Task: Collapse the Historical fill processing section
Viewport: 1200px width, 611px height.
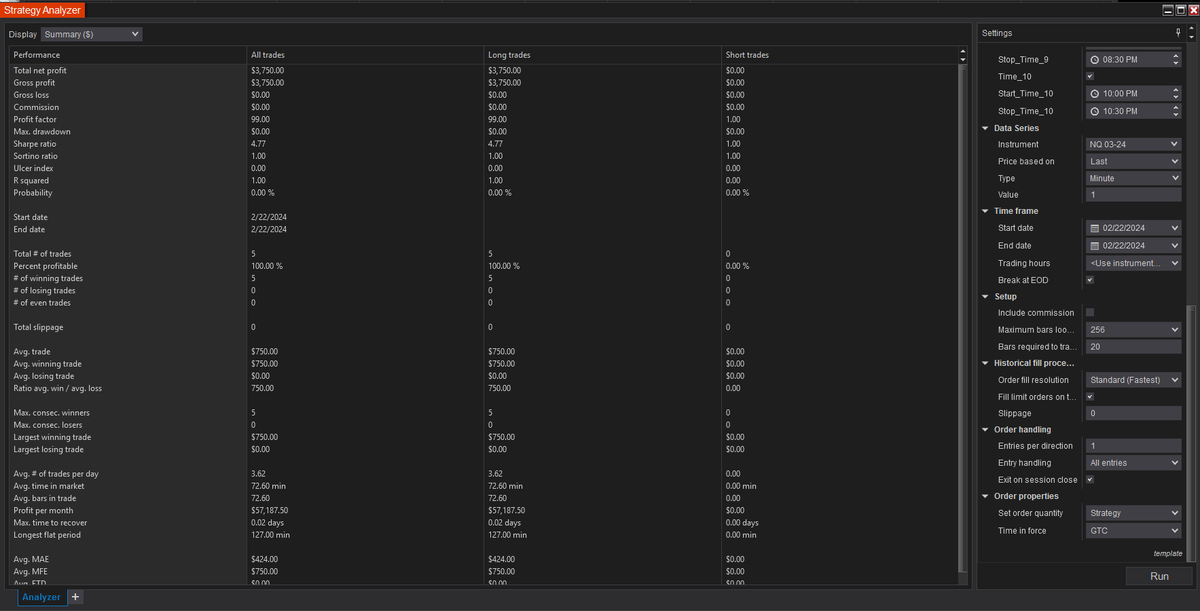Action: (985, 363)
